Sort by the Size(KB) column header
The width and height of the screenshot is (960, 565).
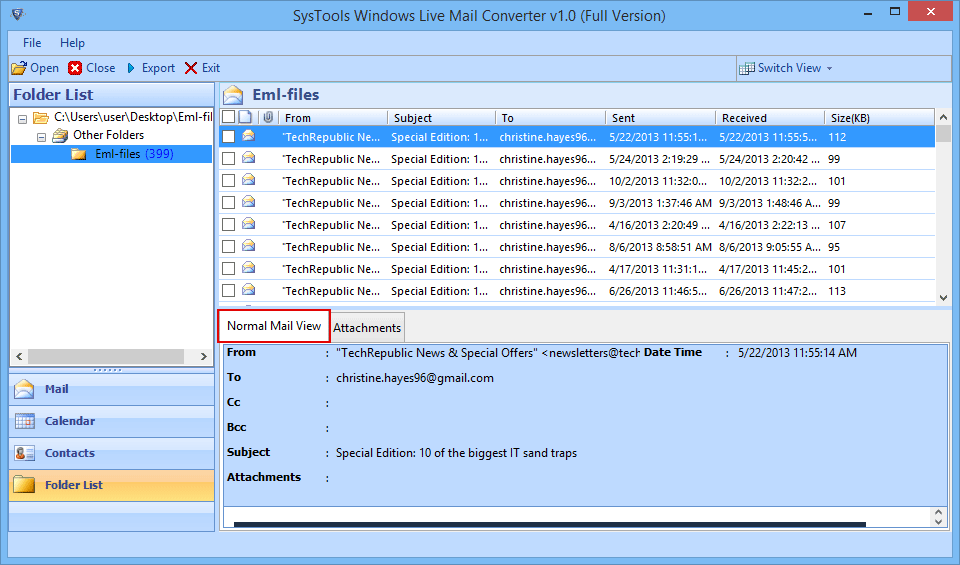click(880, 118)
